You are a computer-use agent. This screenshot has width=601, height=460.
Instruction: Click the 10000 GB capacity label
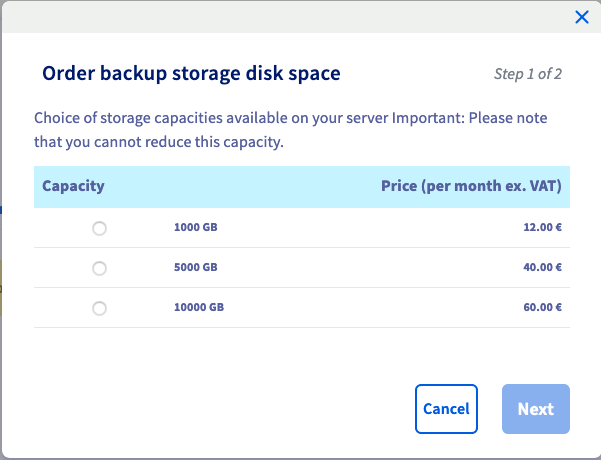pyautogui.click(x=198, y=308)
